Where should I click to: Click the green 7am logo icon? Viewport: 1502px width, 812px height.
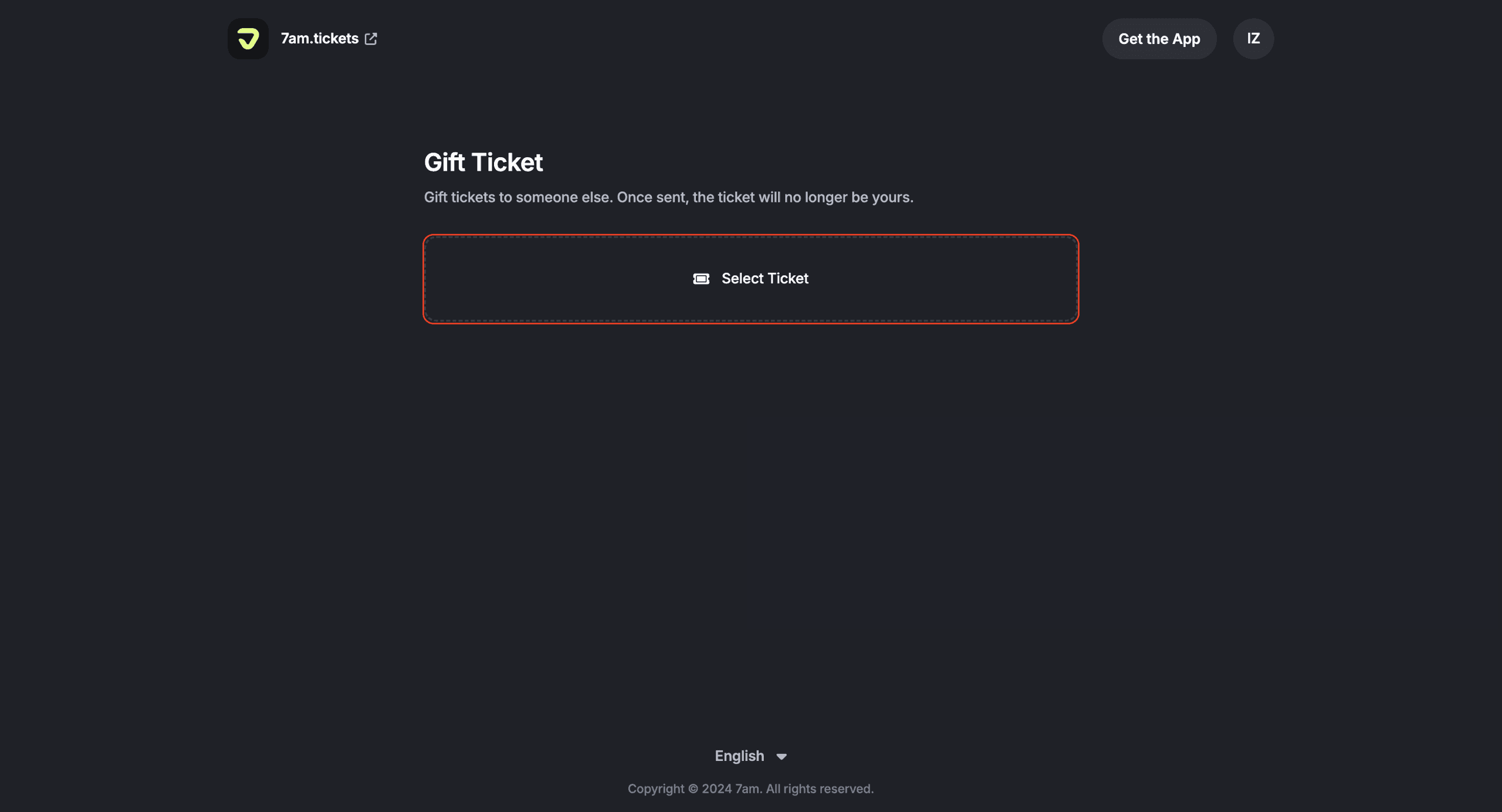(x=248, y=39)
